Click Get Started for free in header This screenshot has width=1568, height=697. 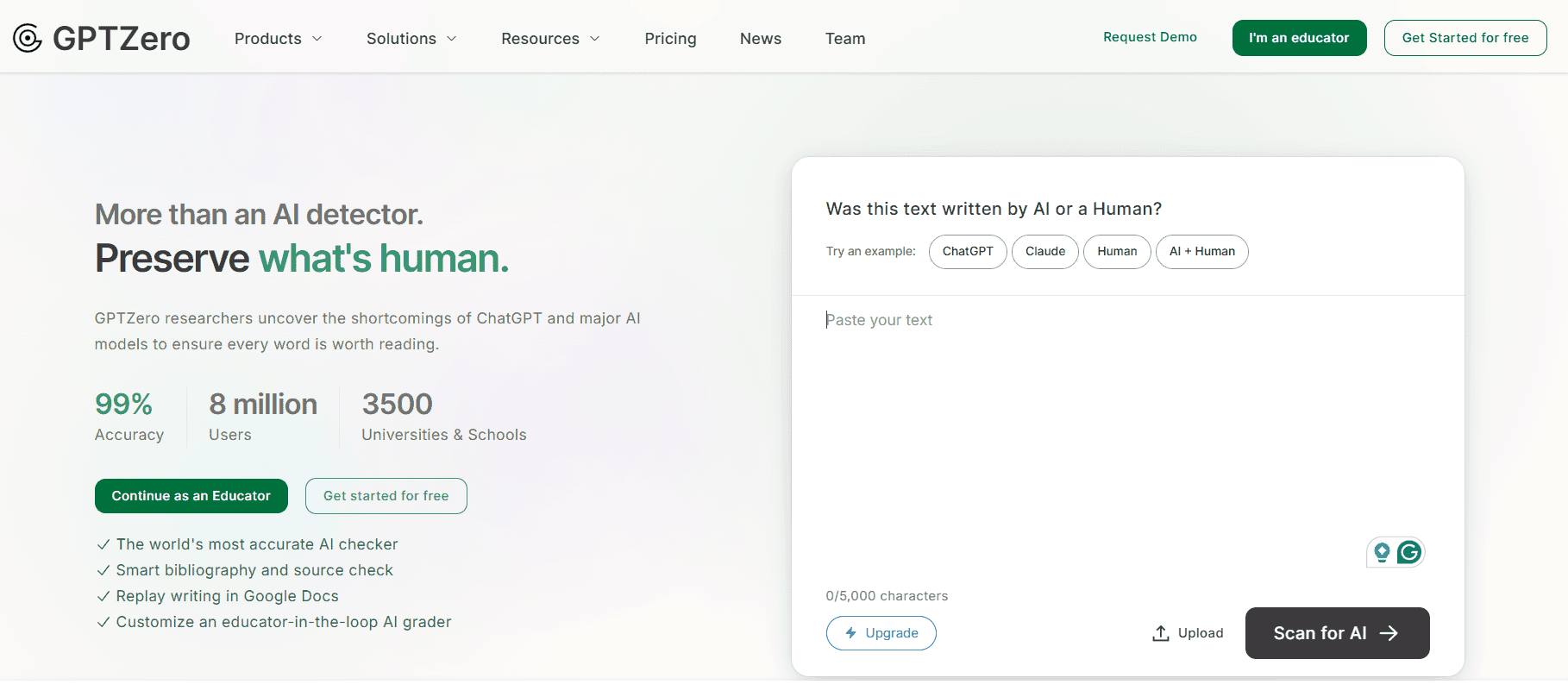click(1465, 38)
